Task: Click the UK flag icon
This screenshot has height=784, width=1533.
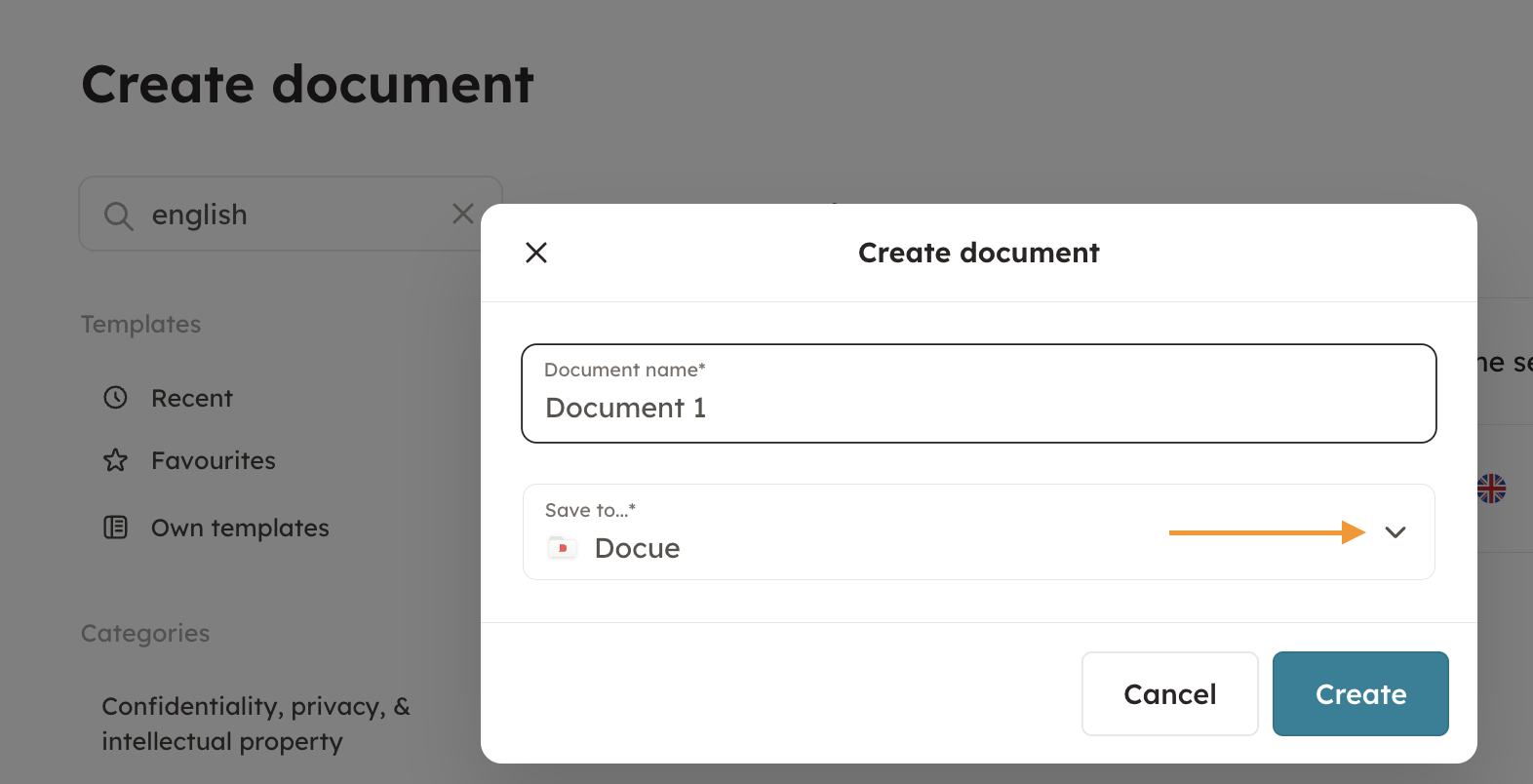Action: click(x=1491, y=489)
